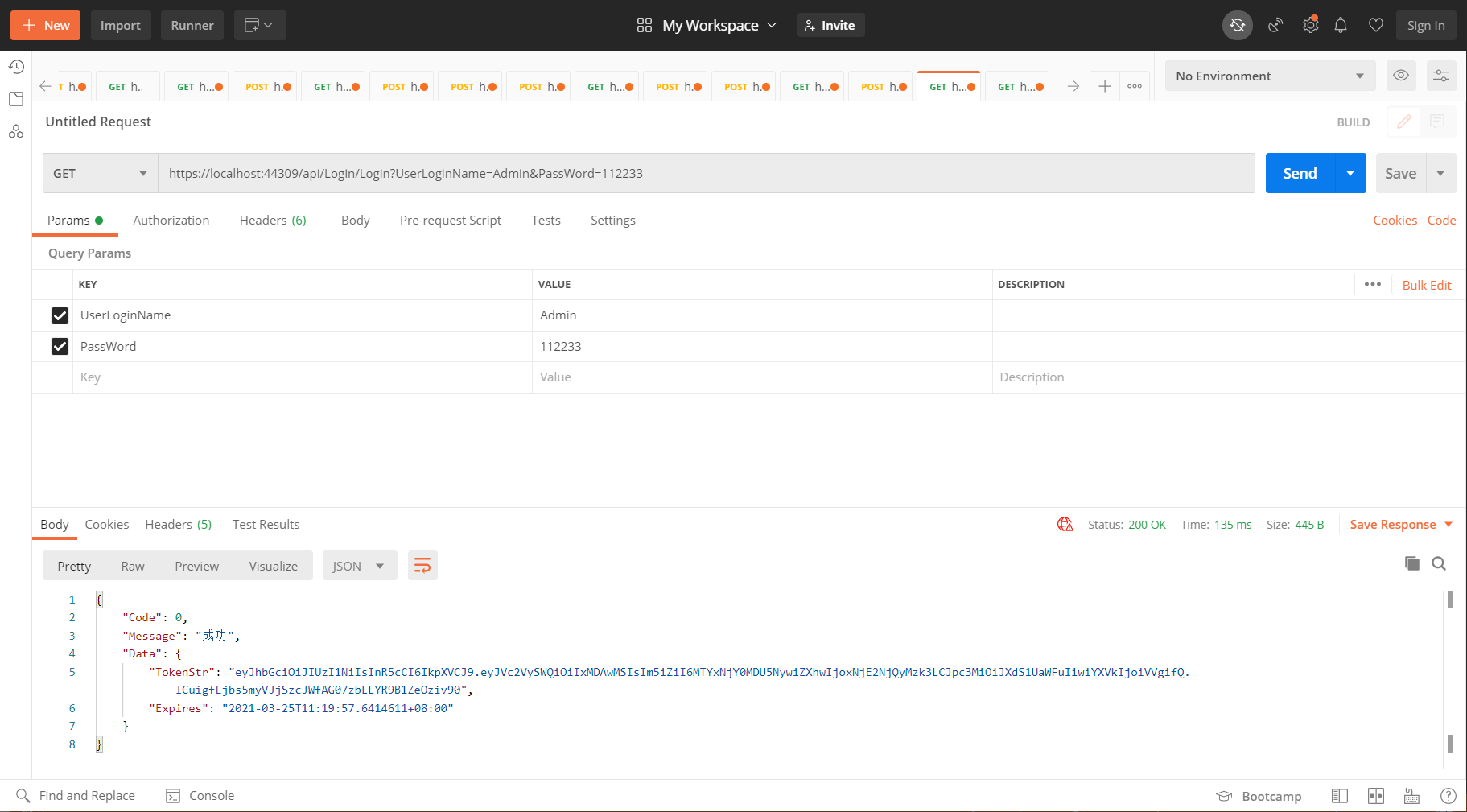Screen dimensions: 1467x812
Task: Open the Collections sidebar icon
Action: pos(16,99)
